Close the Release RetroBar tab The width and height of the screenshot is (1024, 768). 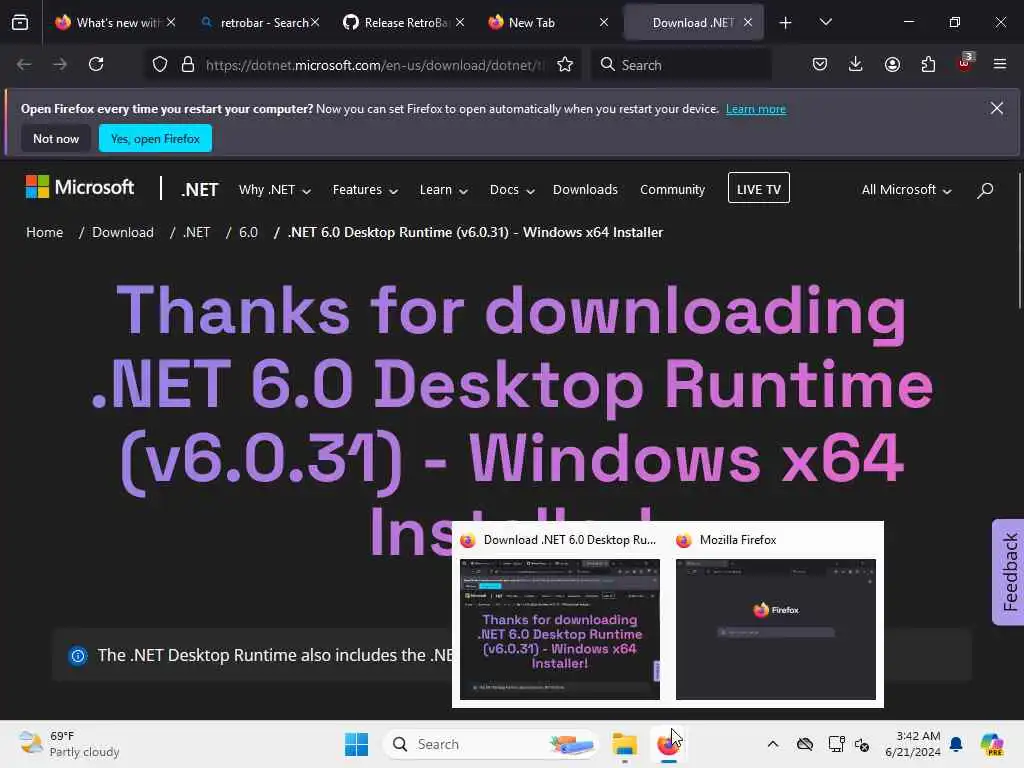460,22
